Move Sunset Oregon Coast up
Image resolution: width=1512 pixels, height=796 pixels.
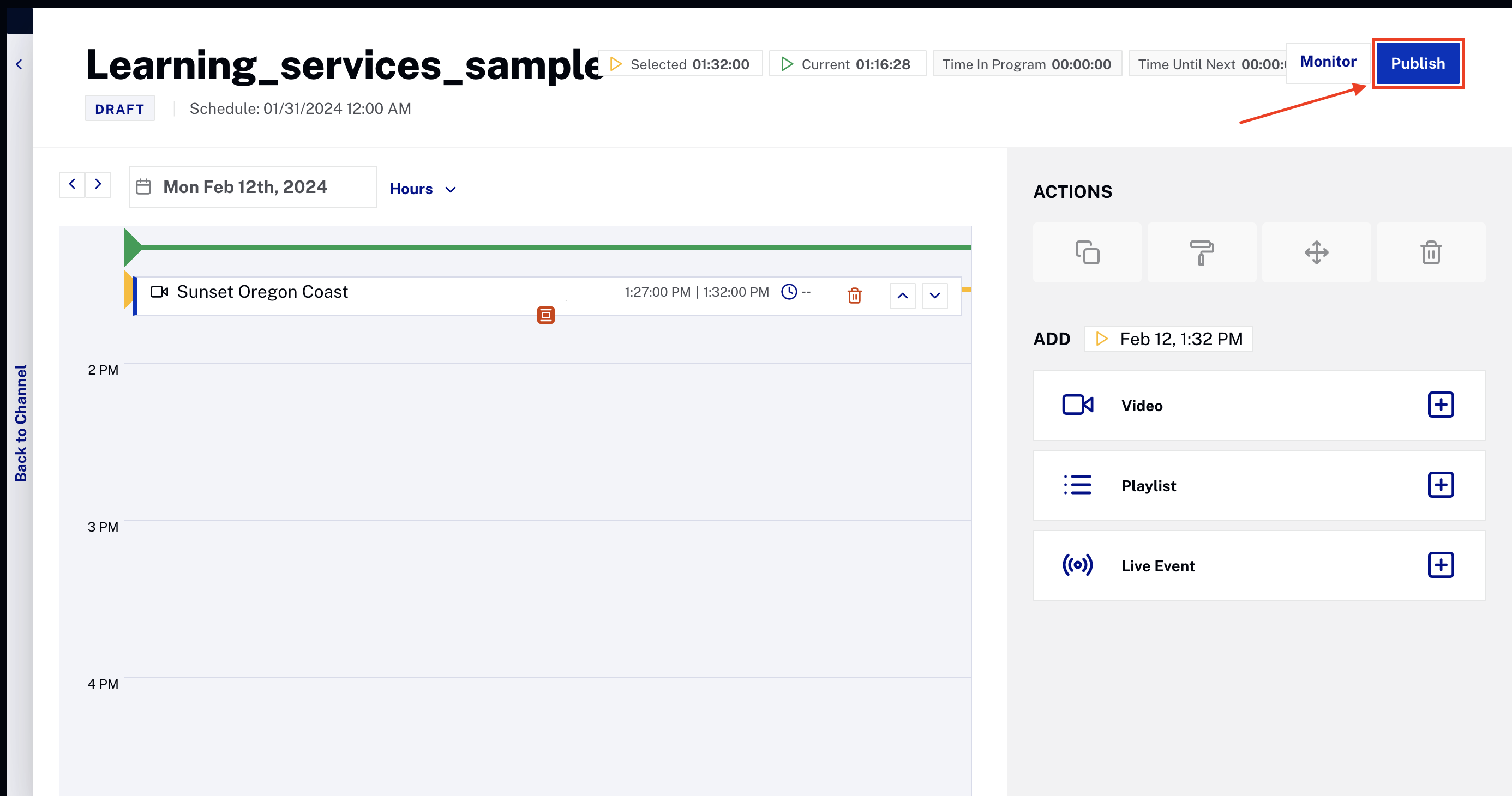902,296
